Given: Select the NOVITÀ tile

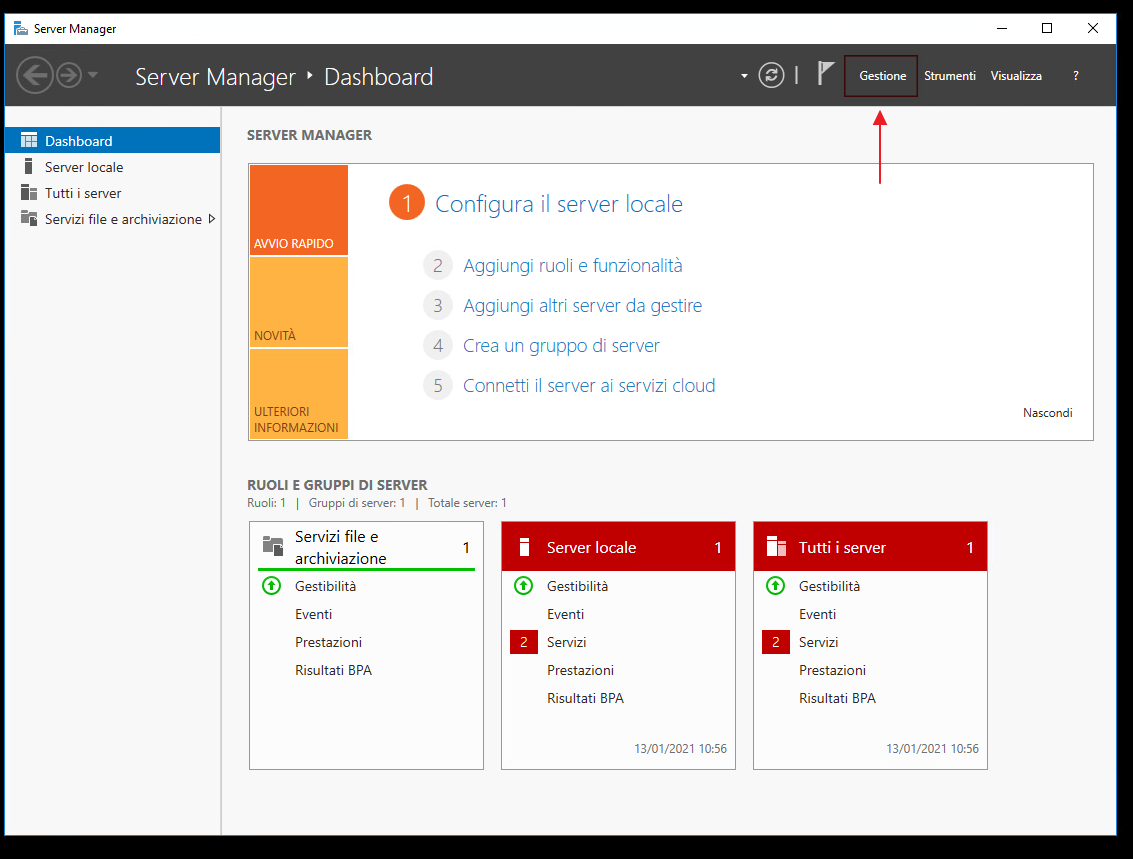Looking at the screenshot, I should pyautogui.click(x=298, y=302).
